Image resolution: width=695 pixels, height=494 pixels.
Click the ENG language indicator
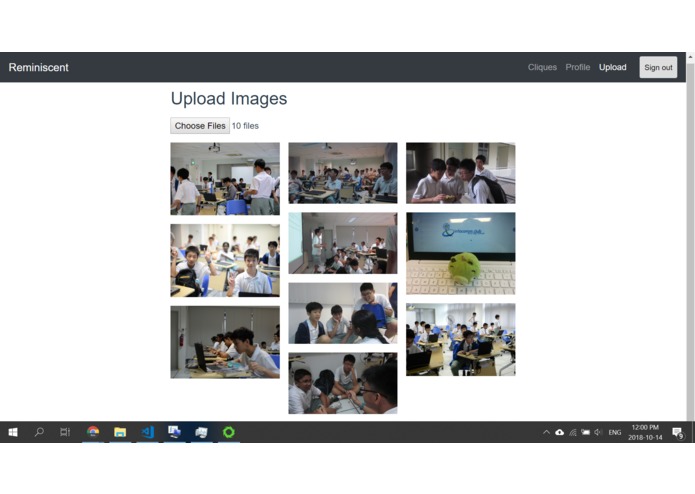(614, 432)
